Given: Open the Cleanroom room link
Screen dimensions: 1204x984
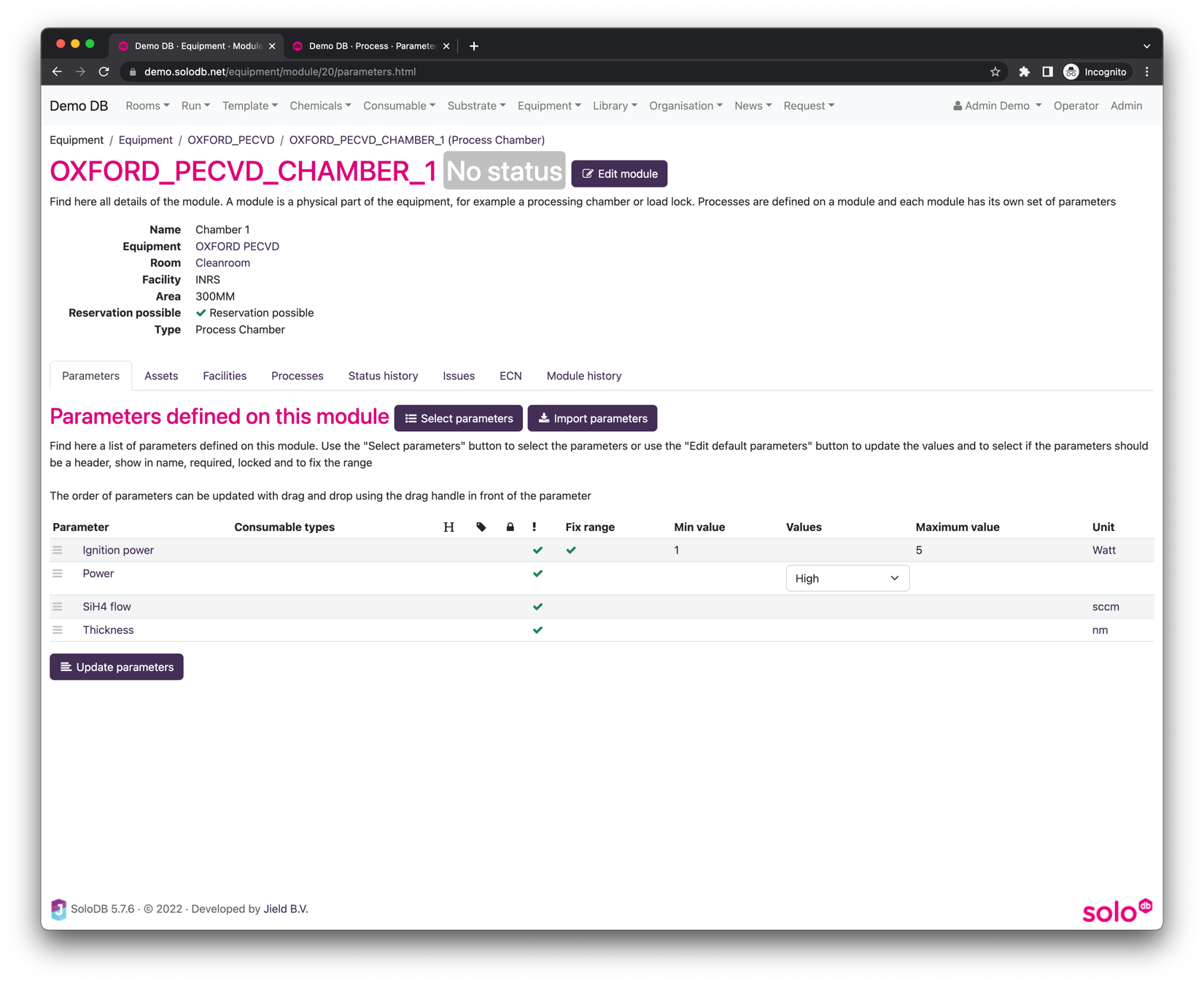Looking at the screenshot, I should 222,263.
